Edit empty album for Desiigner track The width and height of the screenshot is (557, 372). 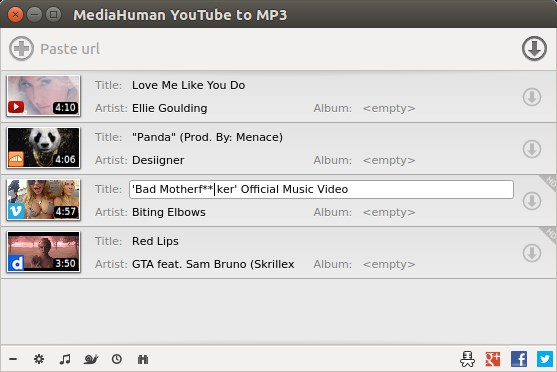click(x=389, y=160)
